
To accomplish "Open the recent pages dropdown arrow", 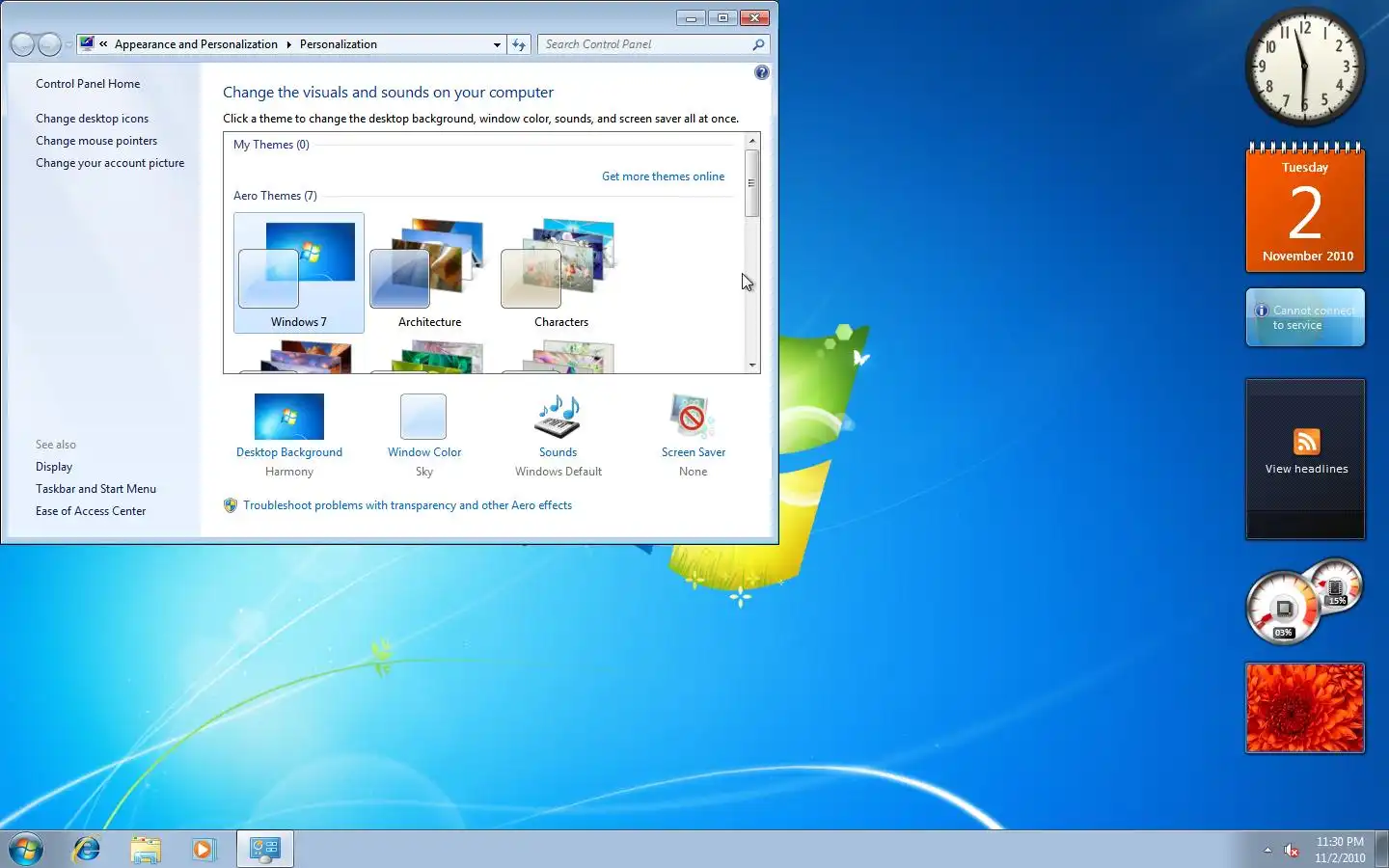I will click(68, 44).
